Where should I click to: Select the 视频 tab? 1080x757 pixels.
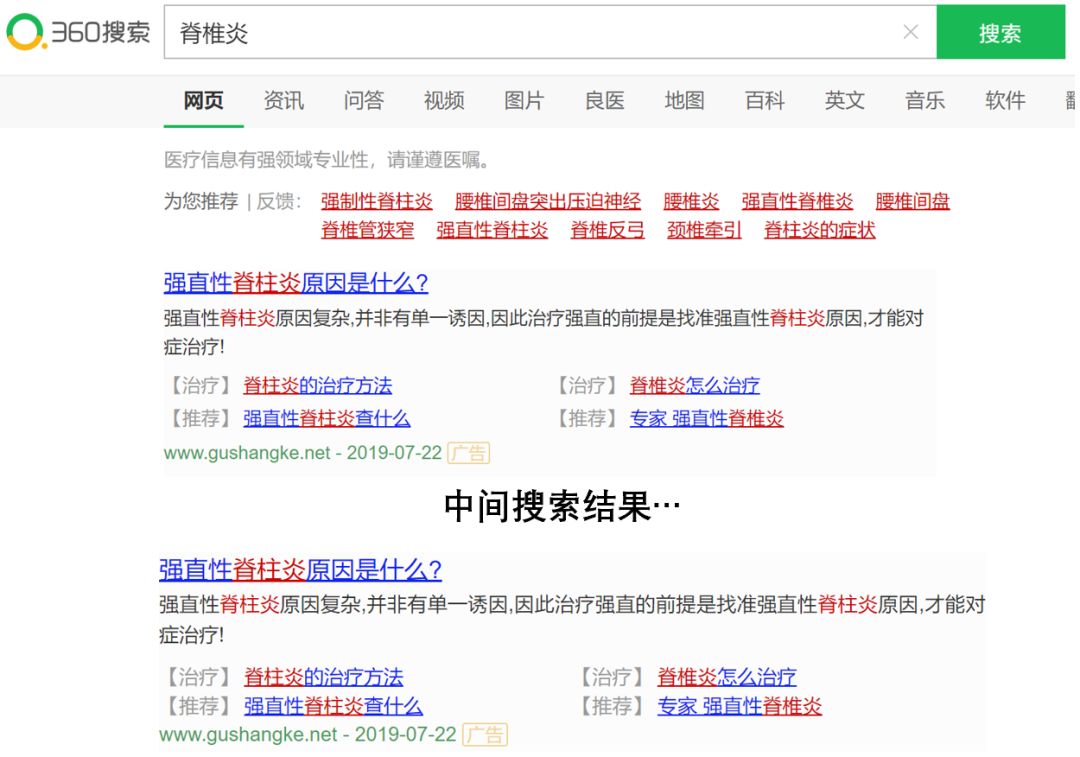click(443, 100)
